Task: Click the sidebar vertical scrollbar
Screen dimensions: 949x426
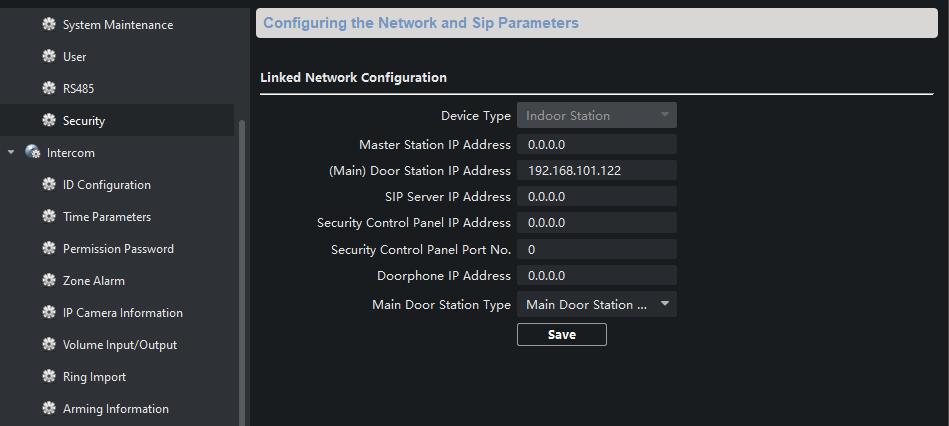Action: point(241,270)
